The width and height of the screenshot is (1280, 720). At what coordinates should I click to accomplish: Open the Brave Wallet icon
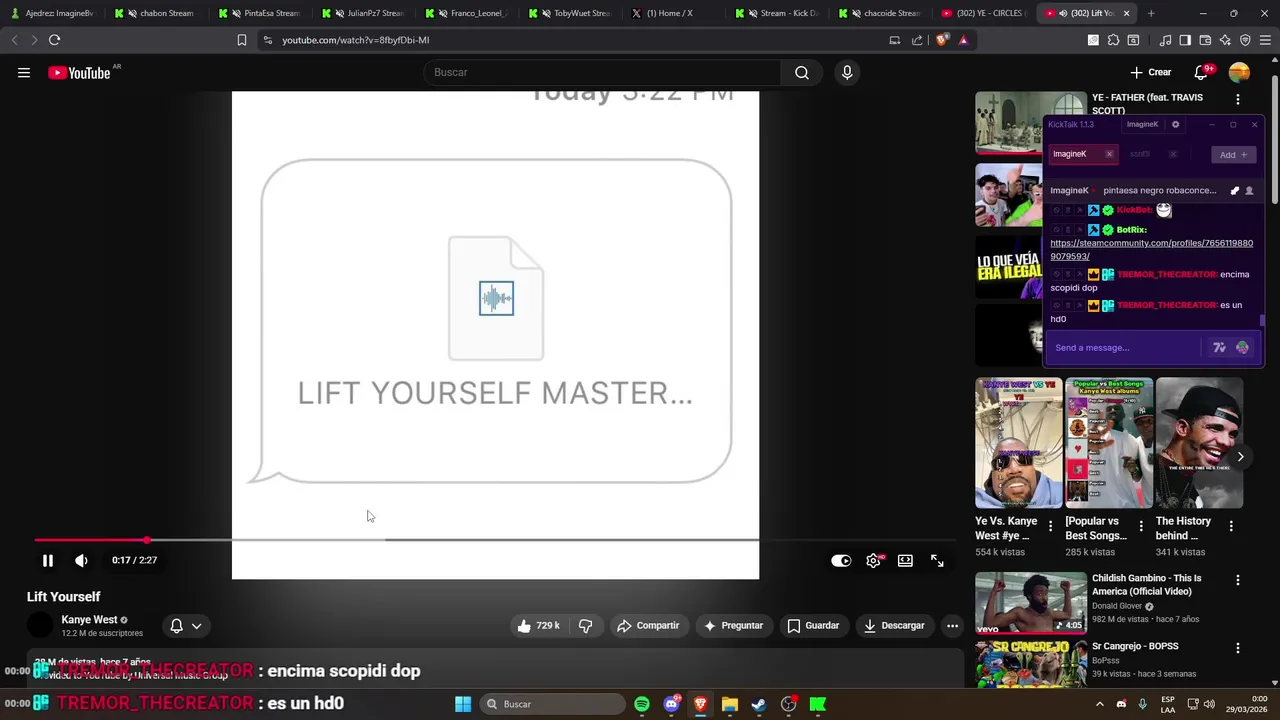pos(1205,40)
